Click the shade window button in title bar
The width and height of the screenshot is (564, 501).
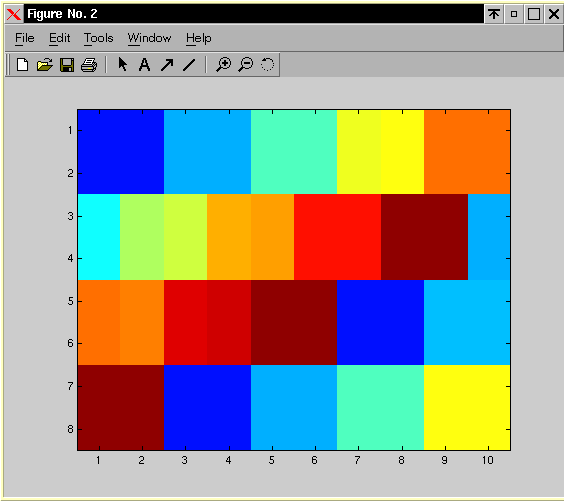tap(494, 14)
